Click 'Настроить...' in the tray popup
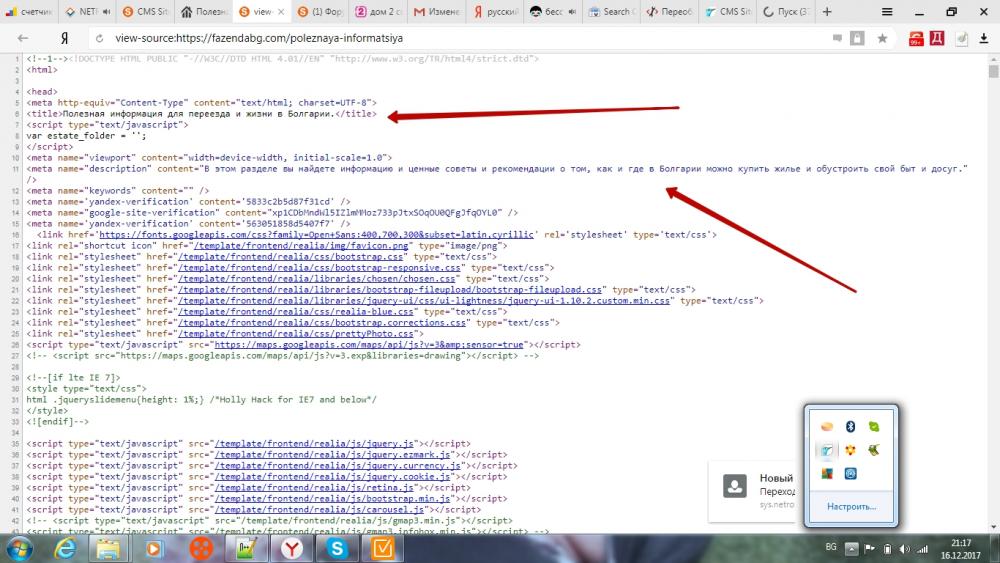1000x563 pixels. (x=851, y=507)
